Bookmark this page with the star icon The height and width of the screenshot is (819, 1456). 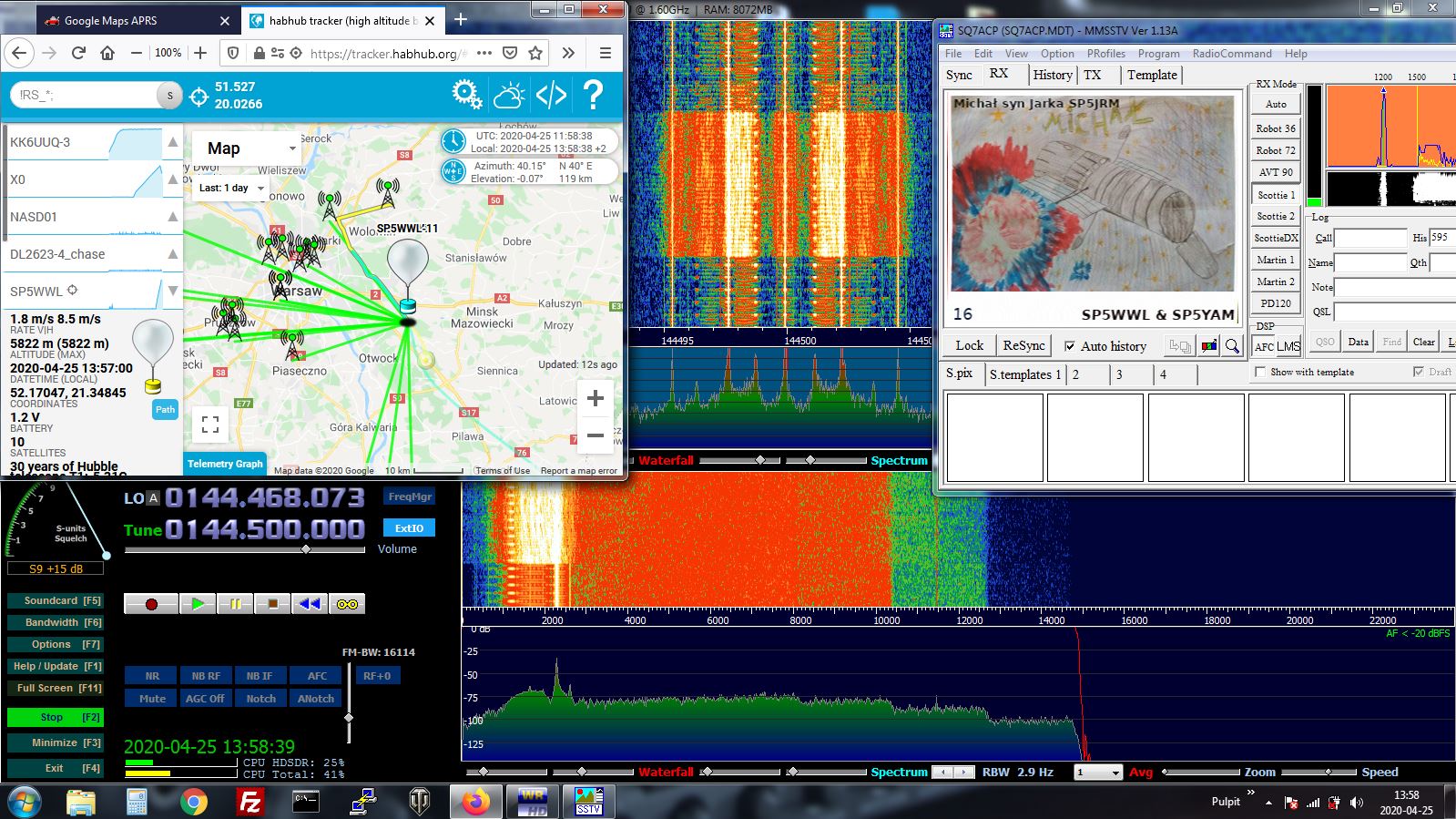(x=535, y=53)
